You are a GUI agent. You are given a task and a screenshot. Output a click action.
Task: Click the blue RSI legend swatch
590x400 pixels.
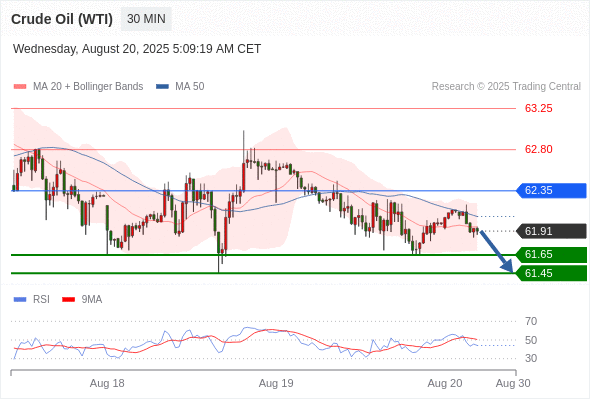click(x=20, y=300)
